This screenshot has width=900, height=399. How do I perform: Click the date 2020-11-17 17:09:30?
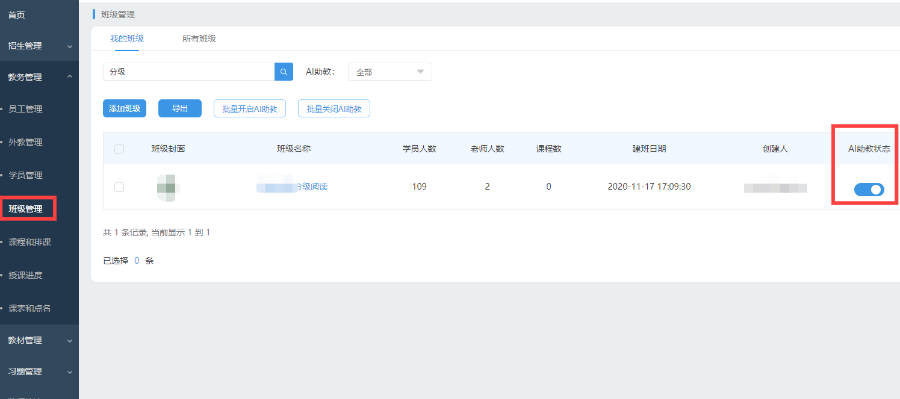[649, 187]
